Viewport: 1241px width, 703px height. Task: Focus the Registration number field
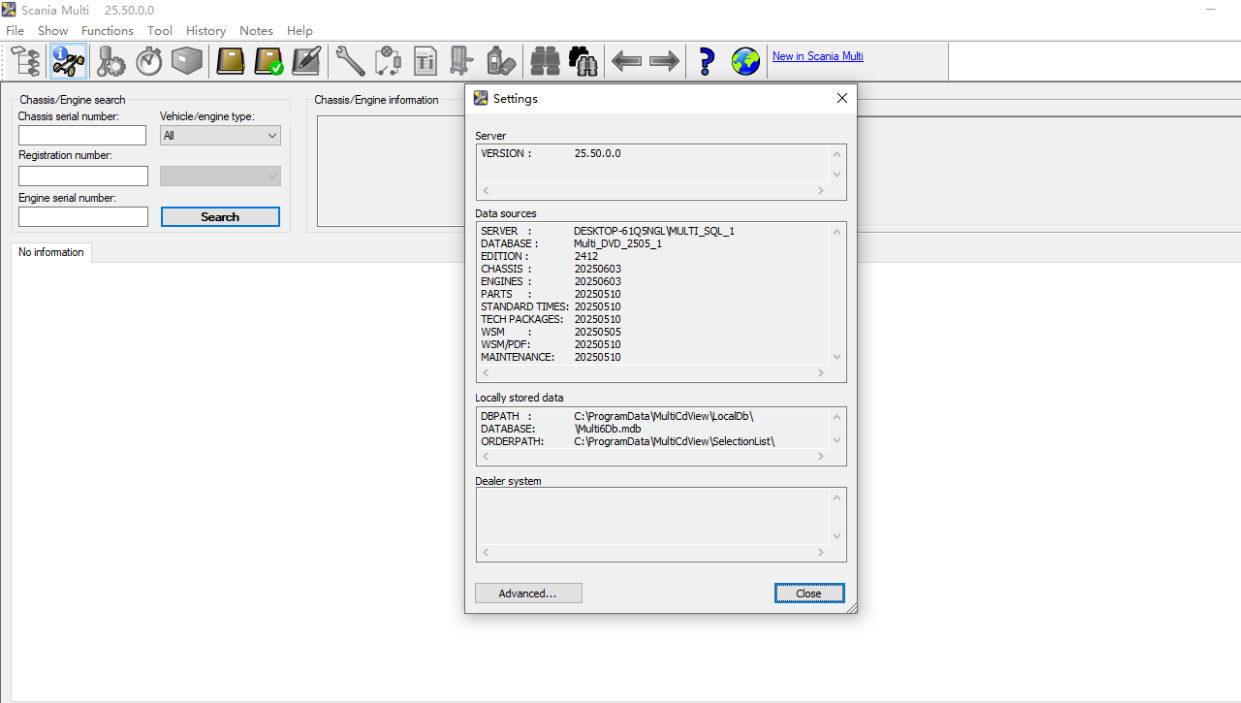click(83, 176)
